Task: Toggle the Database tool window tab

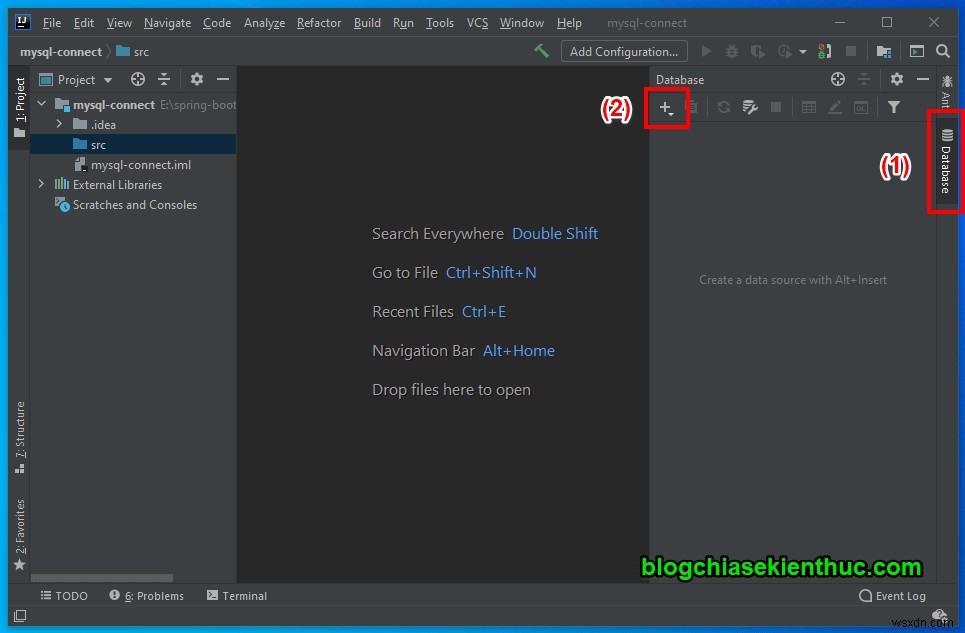Action: (x=946, y=161)
